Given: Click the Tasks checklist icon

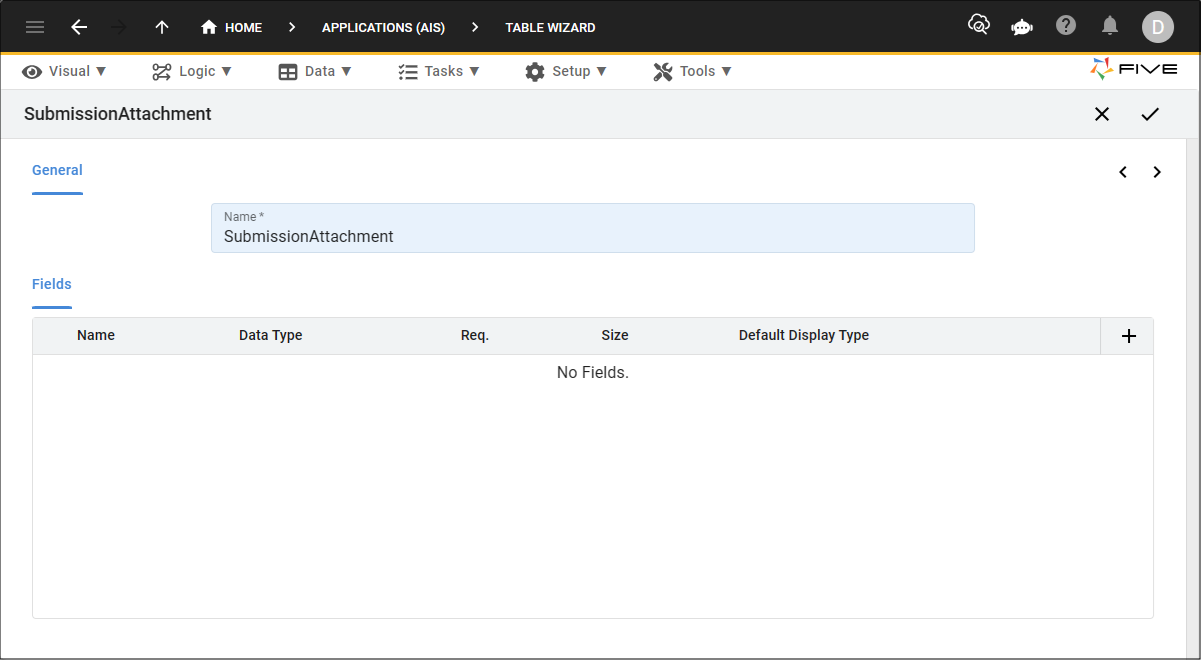Looking at the screenshot, I should [x=406, y=71].
